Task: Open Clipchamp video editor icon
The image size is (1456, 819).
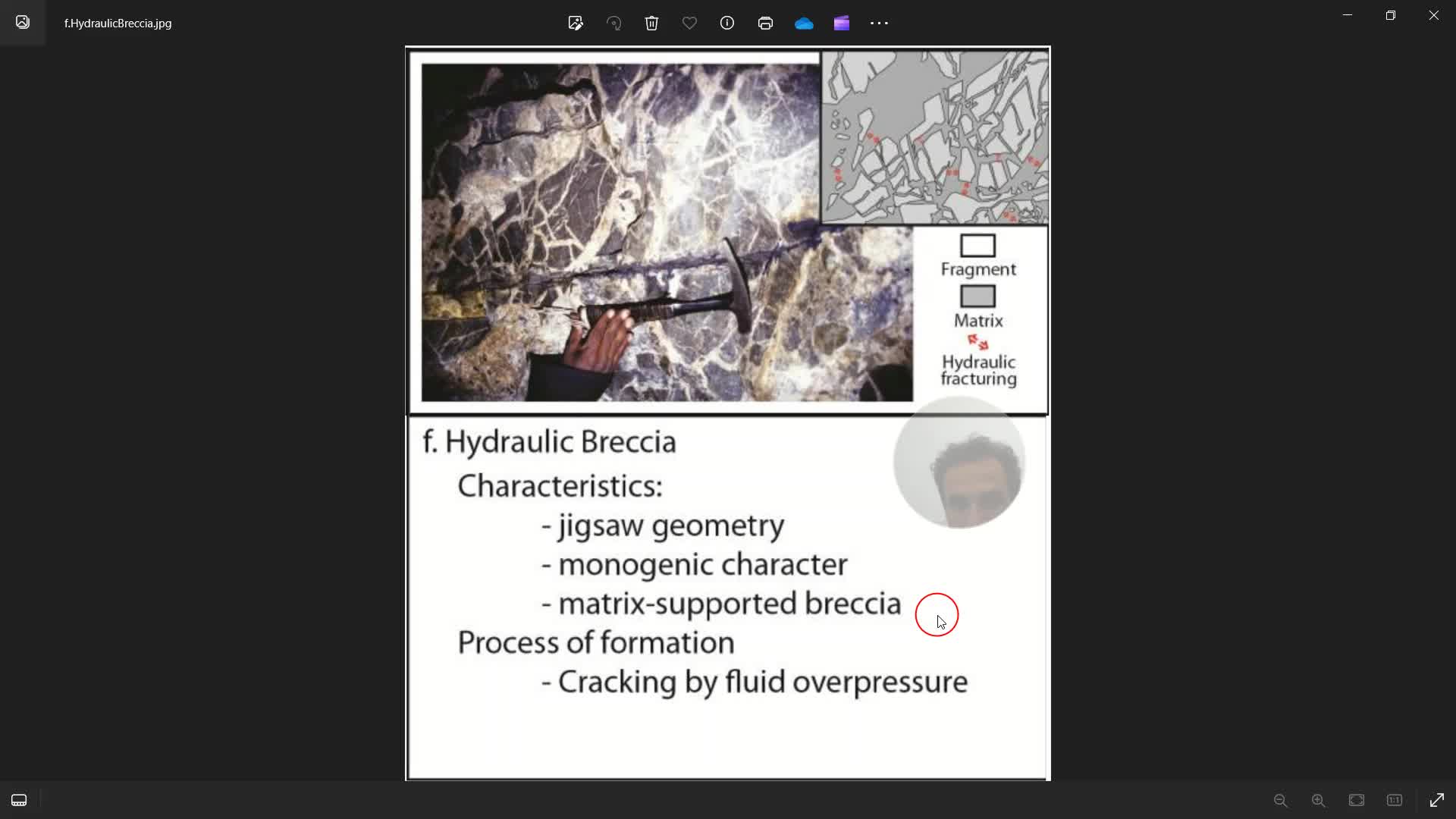Action: click(x=842, y=23)
